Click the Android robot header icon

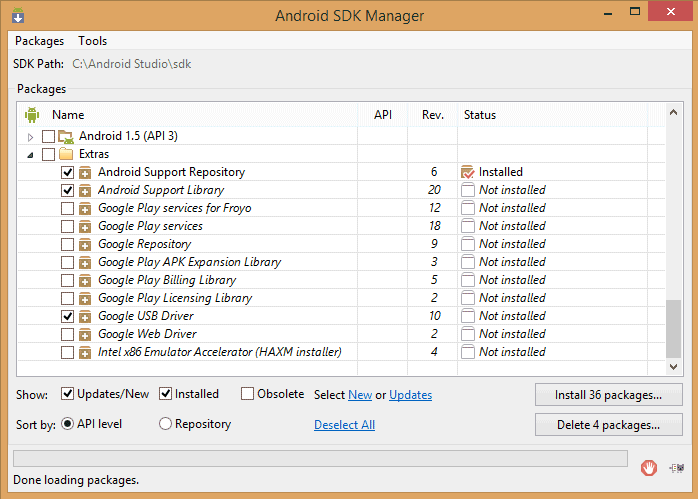(x=32, y=115)
